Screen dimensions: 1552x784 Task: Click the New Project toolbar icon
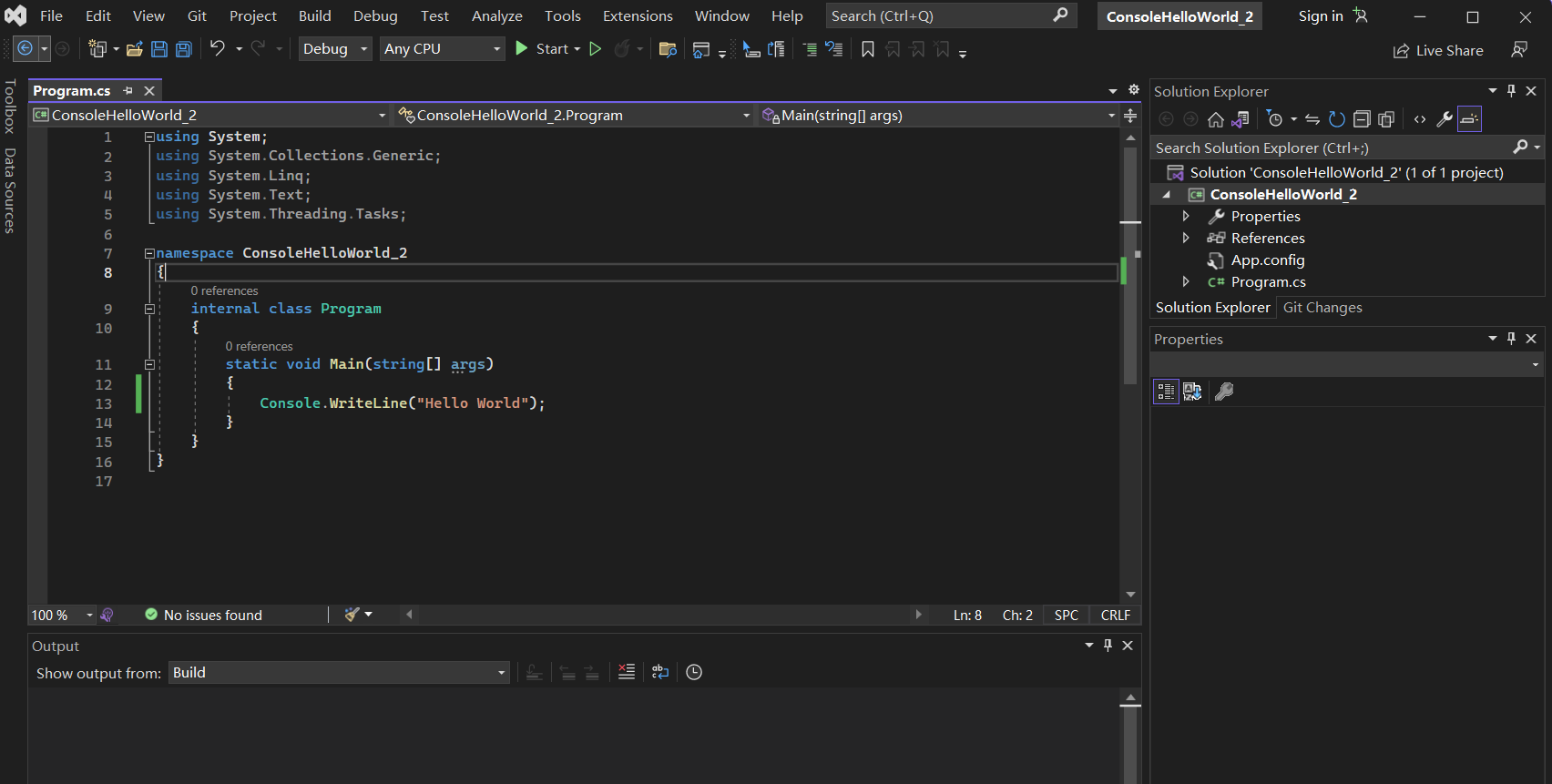(97, 49)
